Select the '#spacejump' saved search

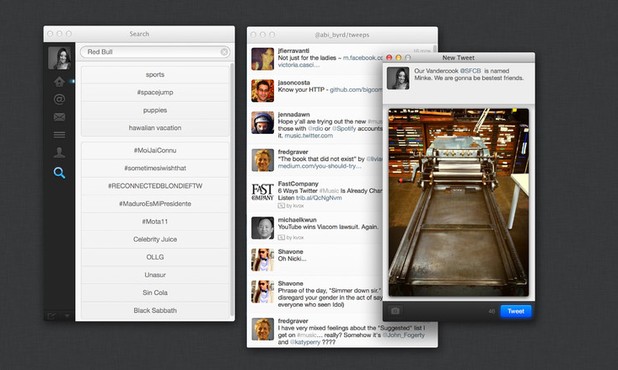[x=155, y=92]
